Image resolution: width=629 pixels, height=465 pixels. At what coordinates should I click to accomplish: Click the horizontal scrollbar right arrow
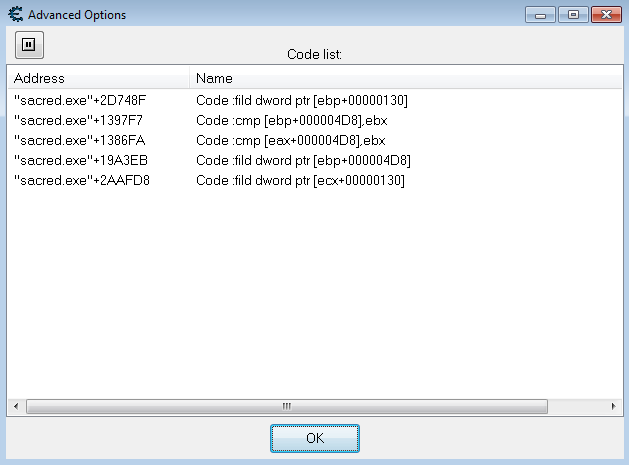612,406
